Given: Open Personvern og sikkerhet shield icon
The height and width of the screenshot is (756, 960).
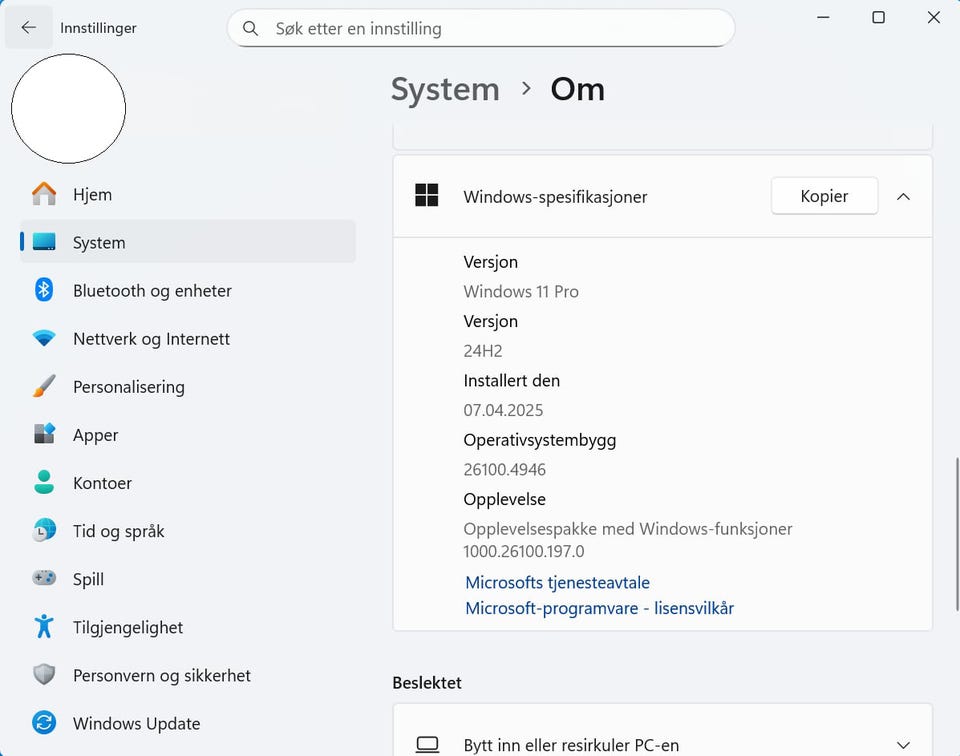Looking at the screenshot, I should [44, 674].
